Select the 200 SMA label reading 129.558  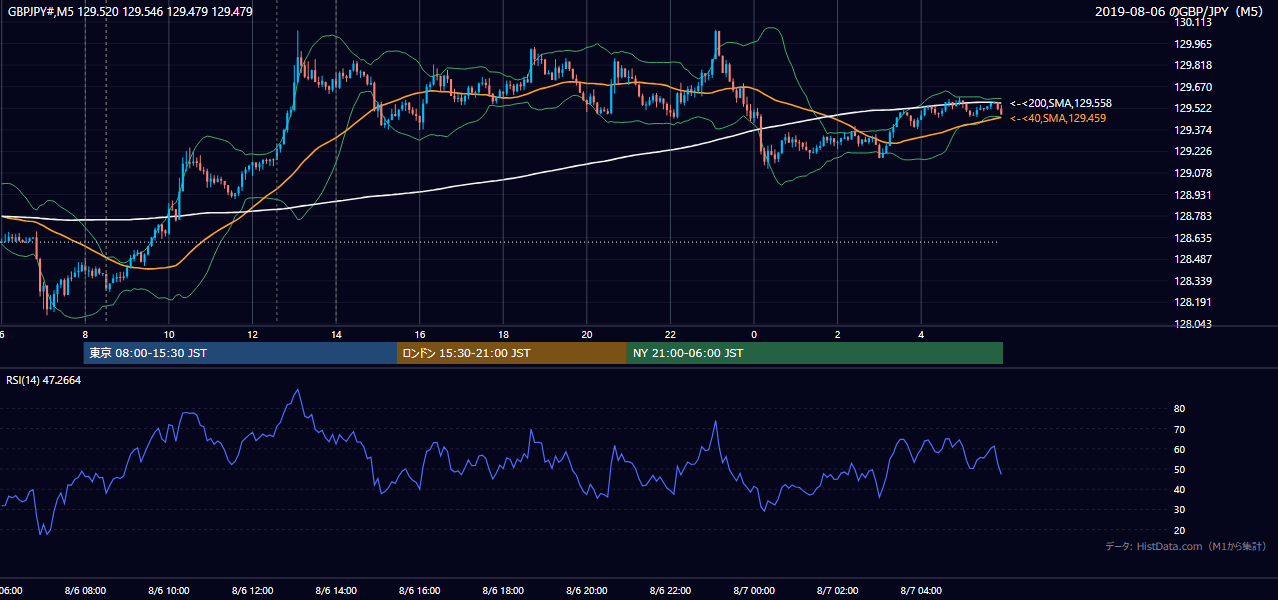point(1061,103)
